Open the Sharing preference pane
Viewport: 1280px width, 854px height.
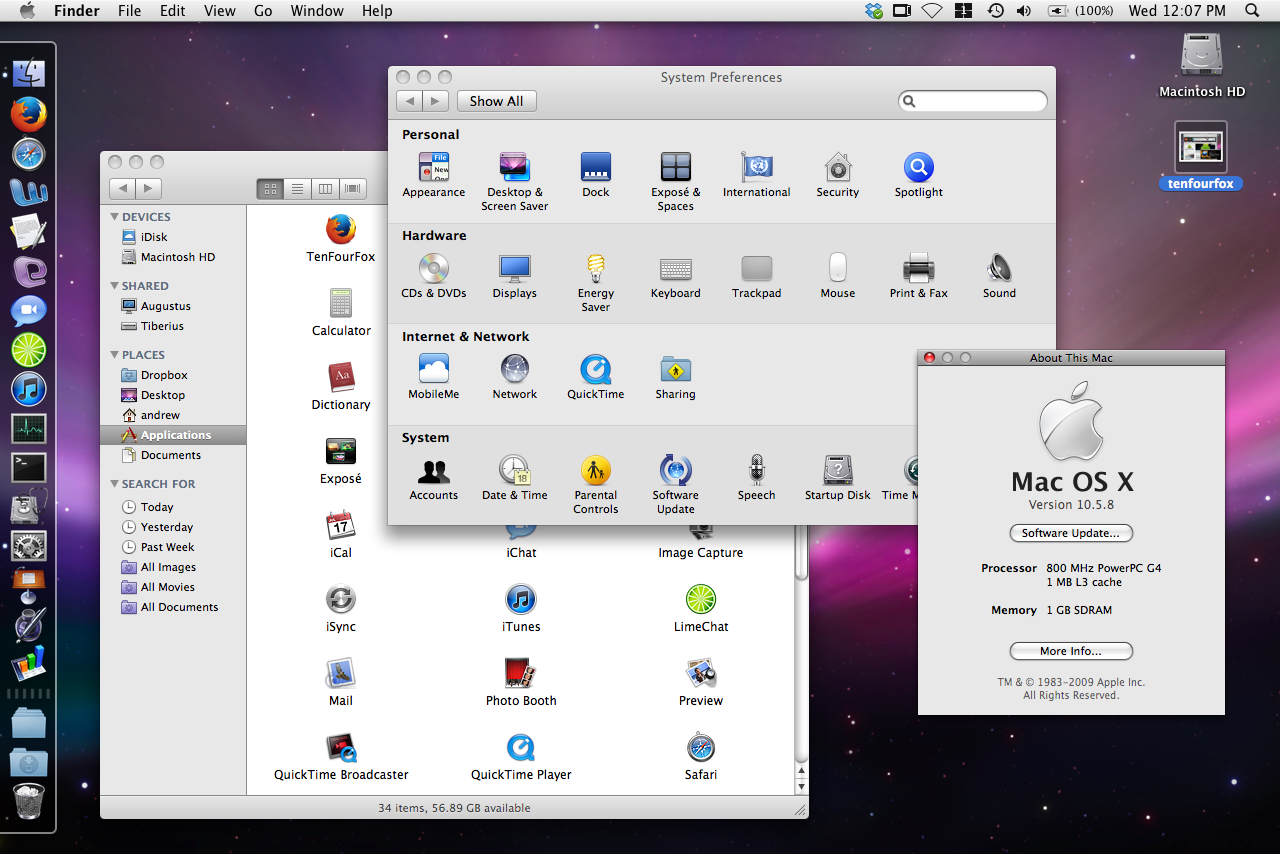click(x=676, y=369)
